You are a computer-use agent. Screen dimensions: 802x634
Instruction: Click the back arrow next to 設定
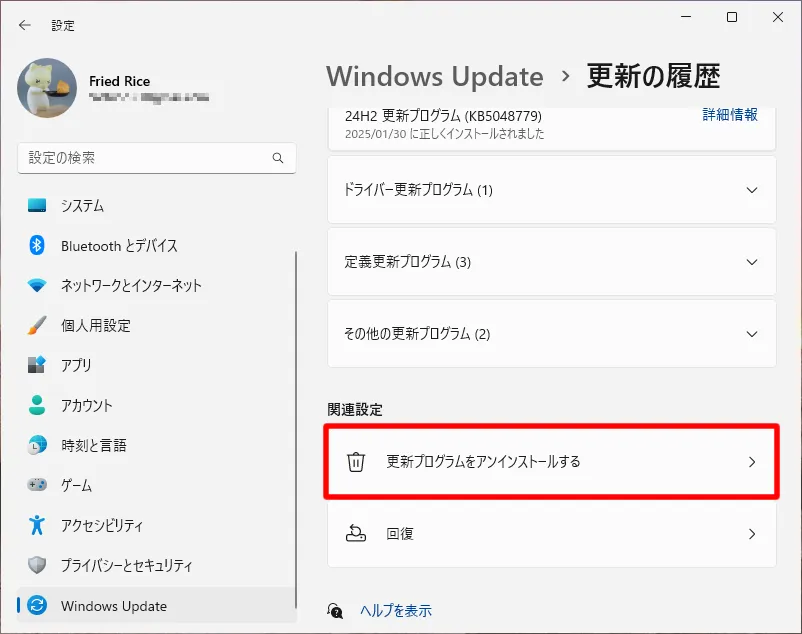25,25
